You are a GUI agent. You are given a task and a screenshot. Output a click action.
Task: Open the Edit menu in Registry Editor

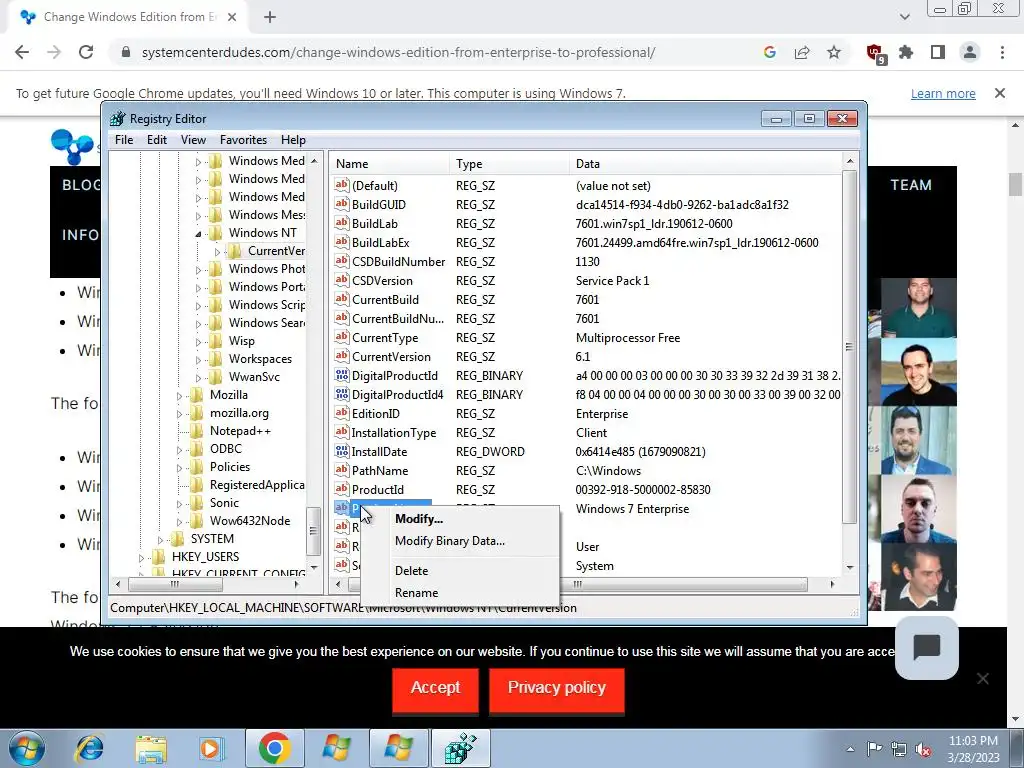(x=157, y=140)
